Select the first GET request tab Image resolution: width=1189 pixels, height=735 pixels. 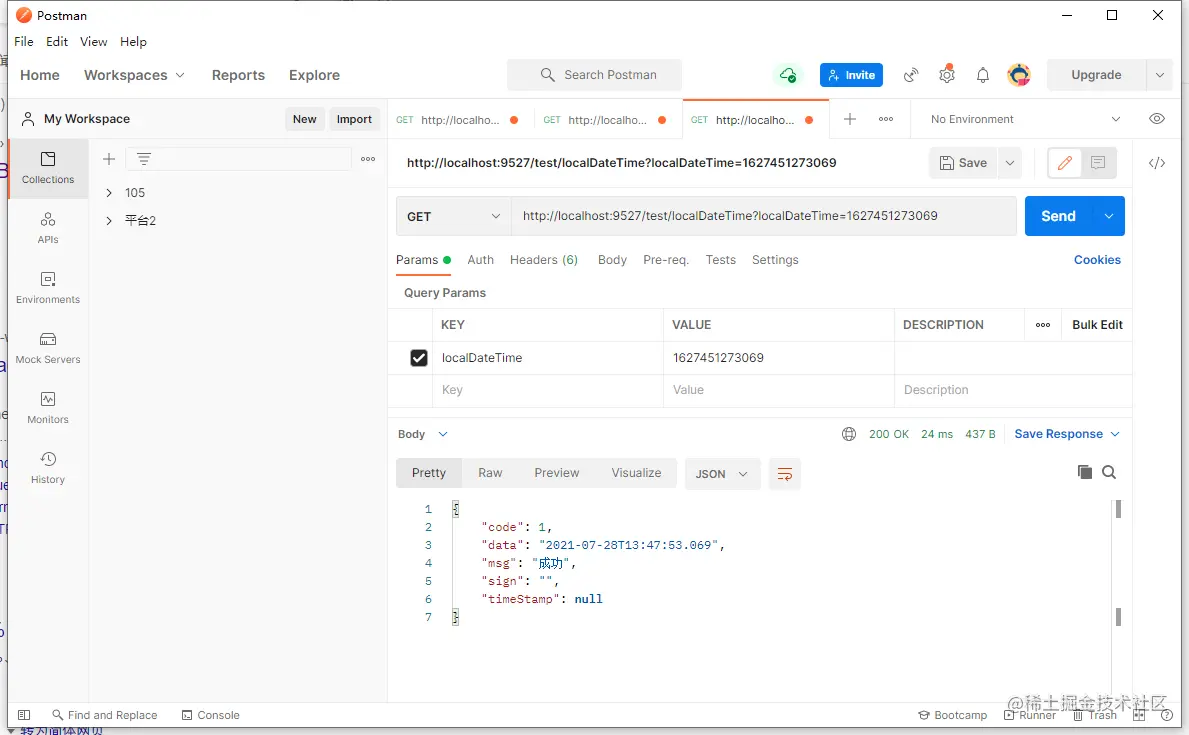click(x=459, y=120)
